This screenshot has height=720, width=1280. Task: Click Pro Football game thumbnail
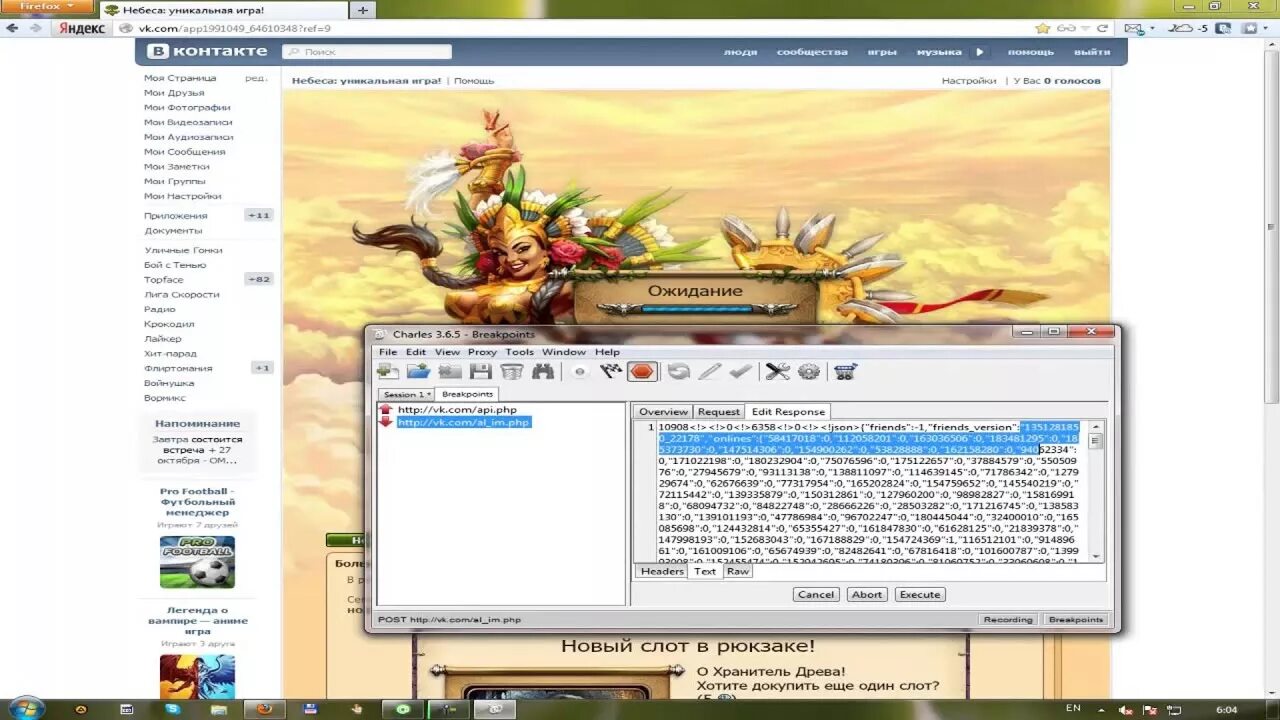[197, 562]
